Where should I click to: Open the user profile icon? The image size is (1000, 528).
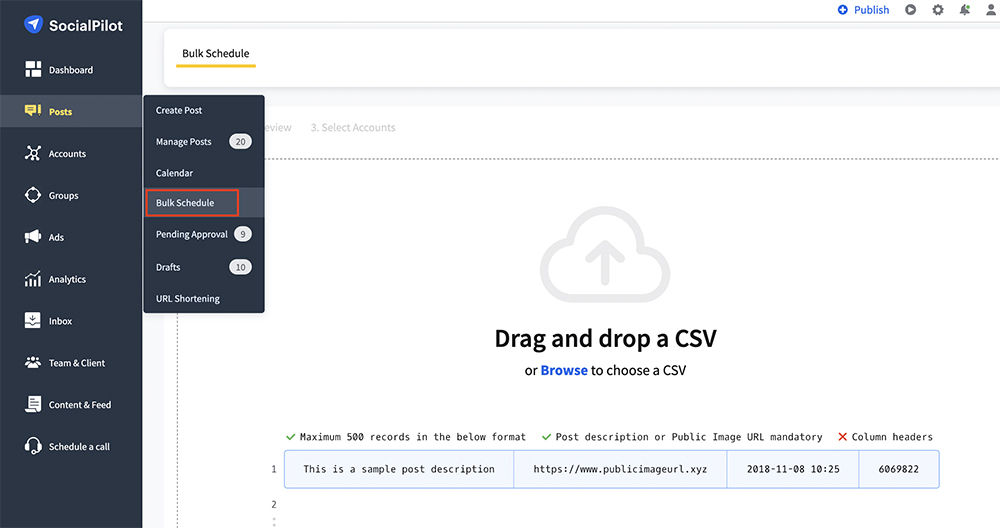(992, 10)
